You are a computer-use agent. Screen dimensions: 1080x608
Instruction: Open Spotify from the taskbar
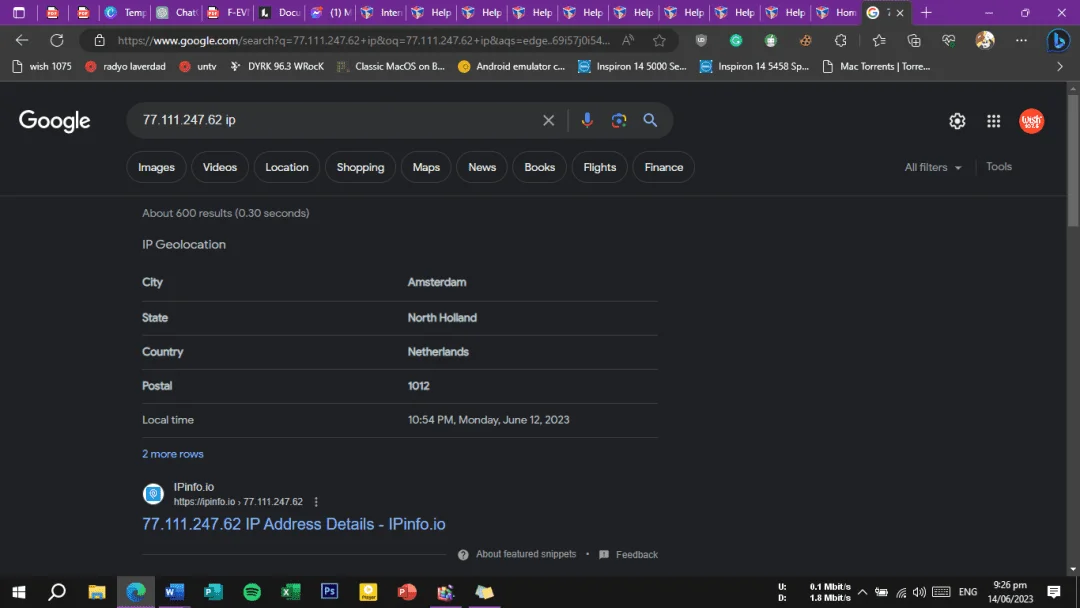pos(252,592)
